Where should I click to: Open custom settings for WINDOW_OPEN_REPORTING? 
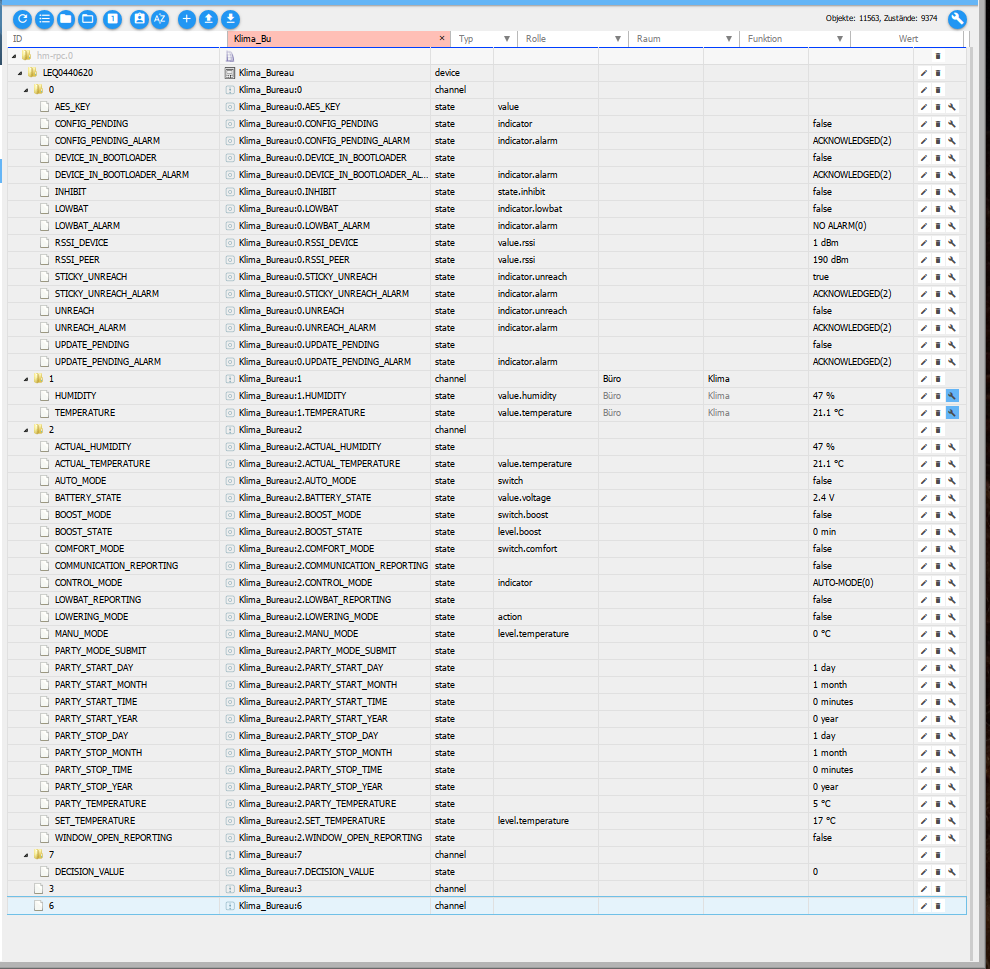[x=952, y=838]
